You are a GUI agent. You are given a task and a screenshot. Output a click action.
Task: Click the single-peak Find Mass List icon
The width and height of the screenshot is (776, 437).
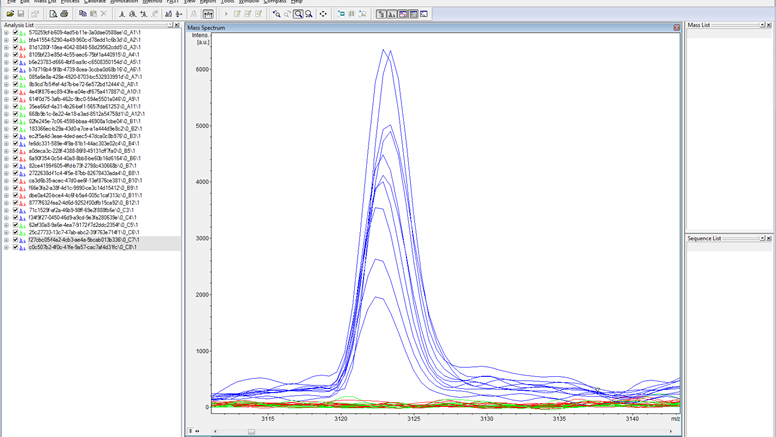point(122,14)
